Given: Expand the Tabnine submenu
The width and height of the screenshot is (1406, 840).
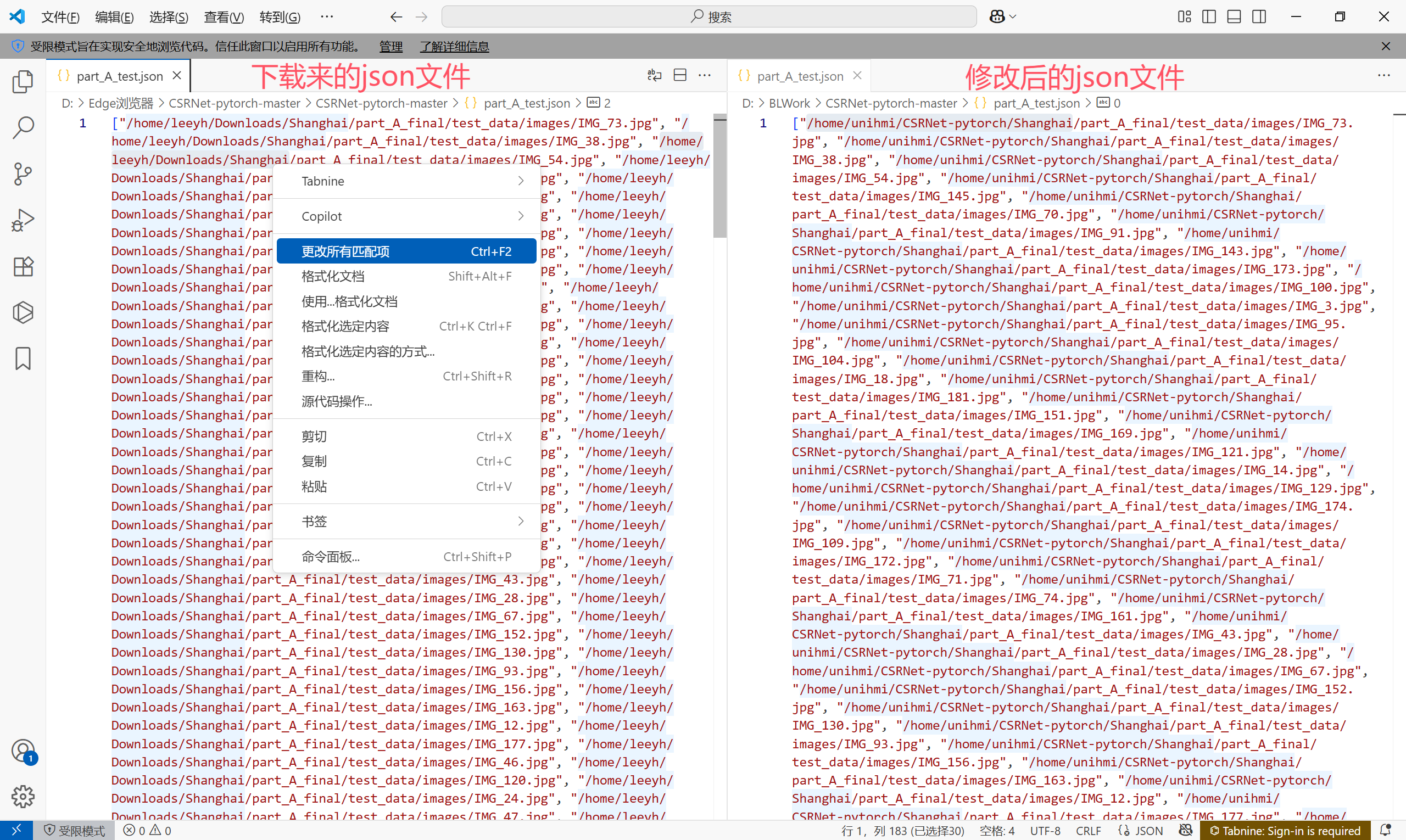Looking at the screenshot, I should click(406, 181).
